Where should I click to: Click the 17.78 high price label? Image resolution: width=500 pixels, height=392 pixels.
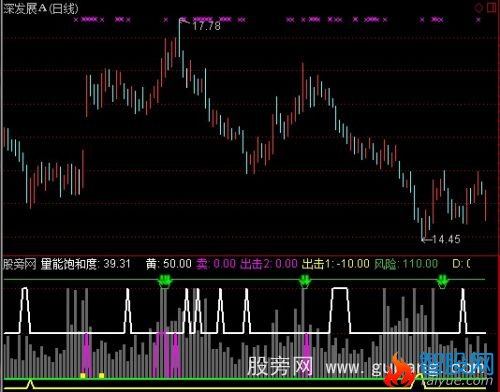(206, 26)
